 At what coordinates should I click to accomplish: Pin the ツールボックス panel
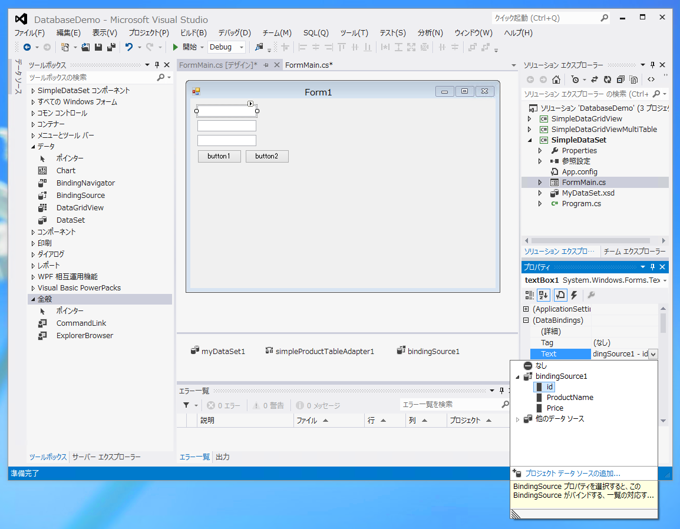pyautogui.click(x=157, y=65)
